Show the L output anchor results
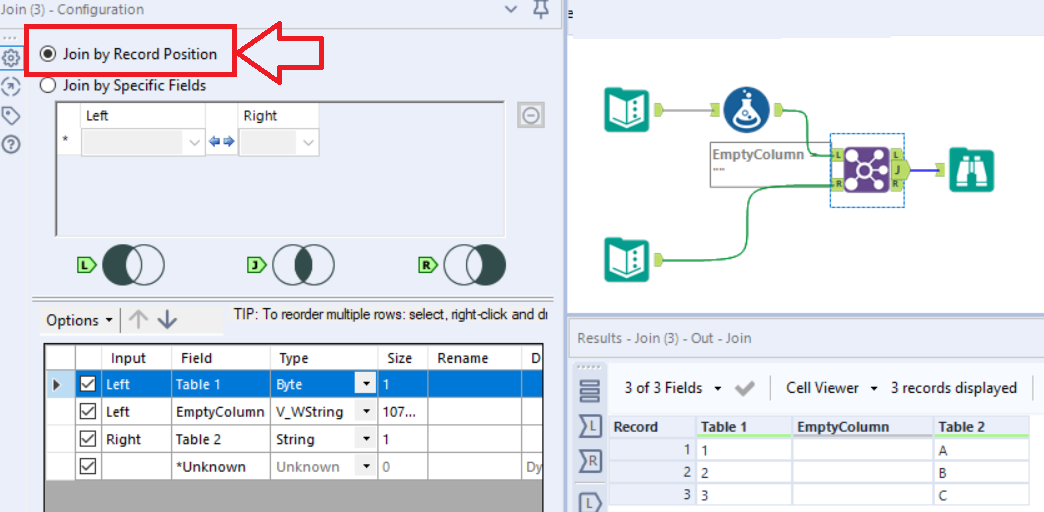 [590, 501]
